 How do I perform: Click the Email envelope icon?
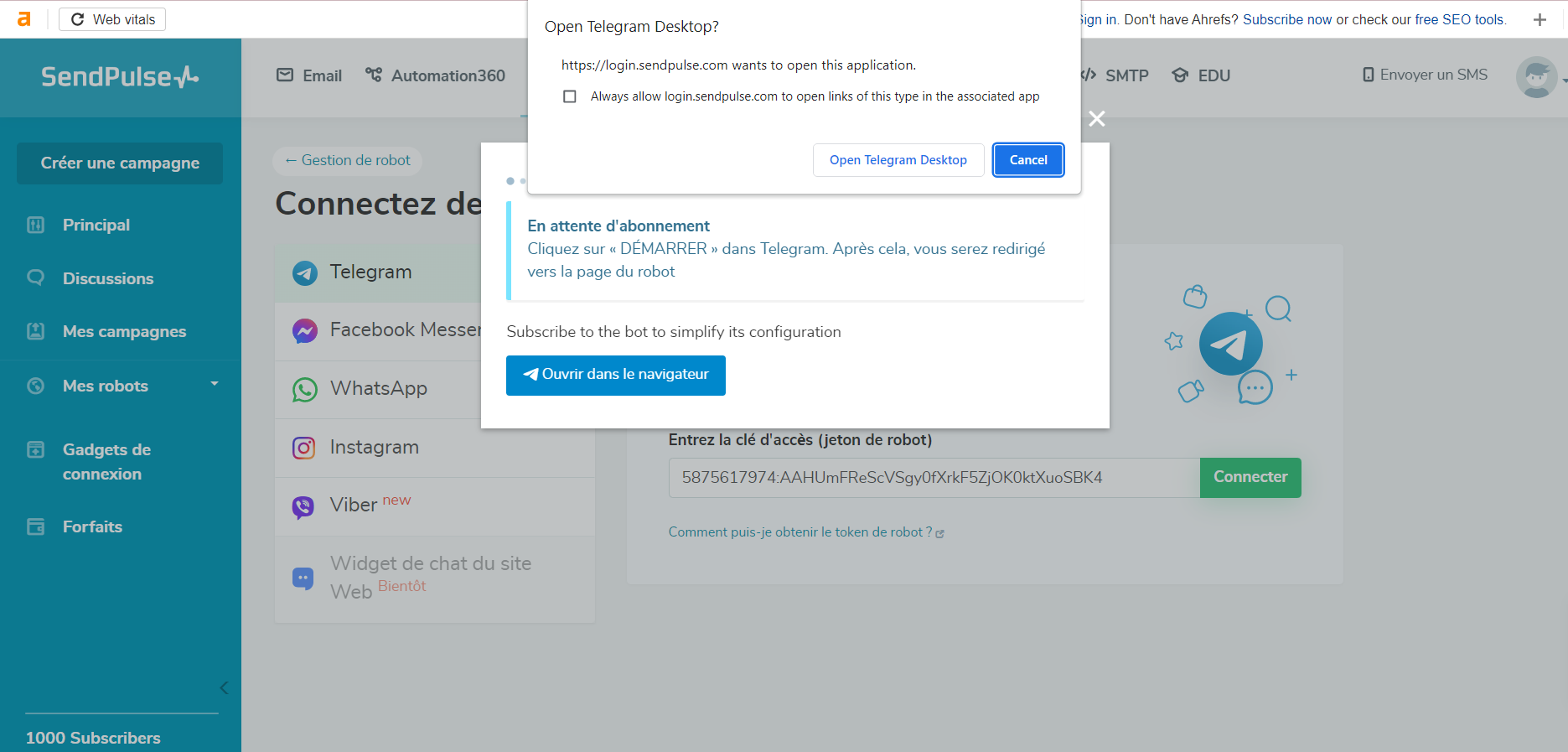point(285,75)
